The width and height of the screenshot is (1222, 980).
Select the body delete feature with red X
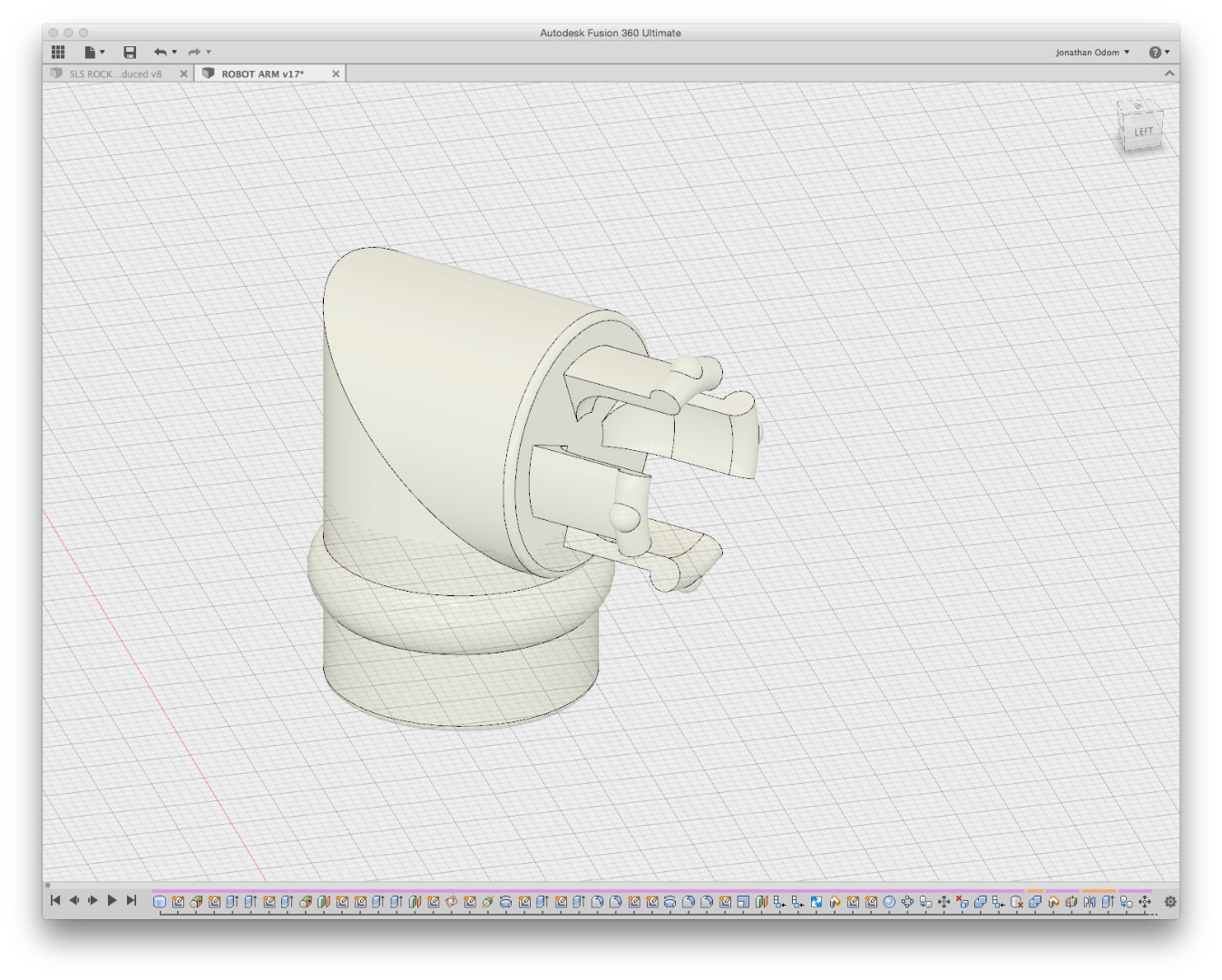pyautogui.click(x=1016, y=901)
